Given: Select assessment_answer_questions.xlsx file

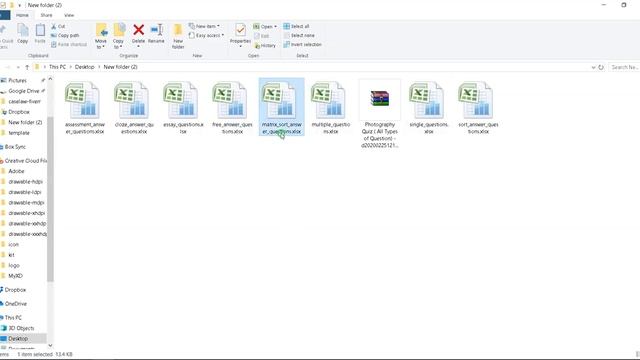Looking at the screenshot, I should [84, 108].
